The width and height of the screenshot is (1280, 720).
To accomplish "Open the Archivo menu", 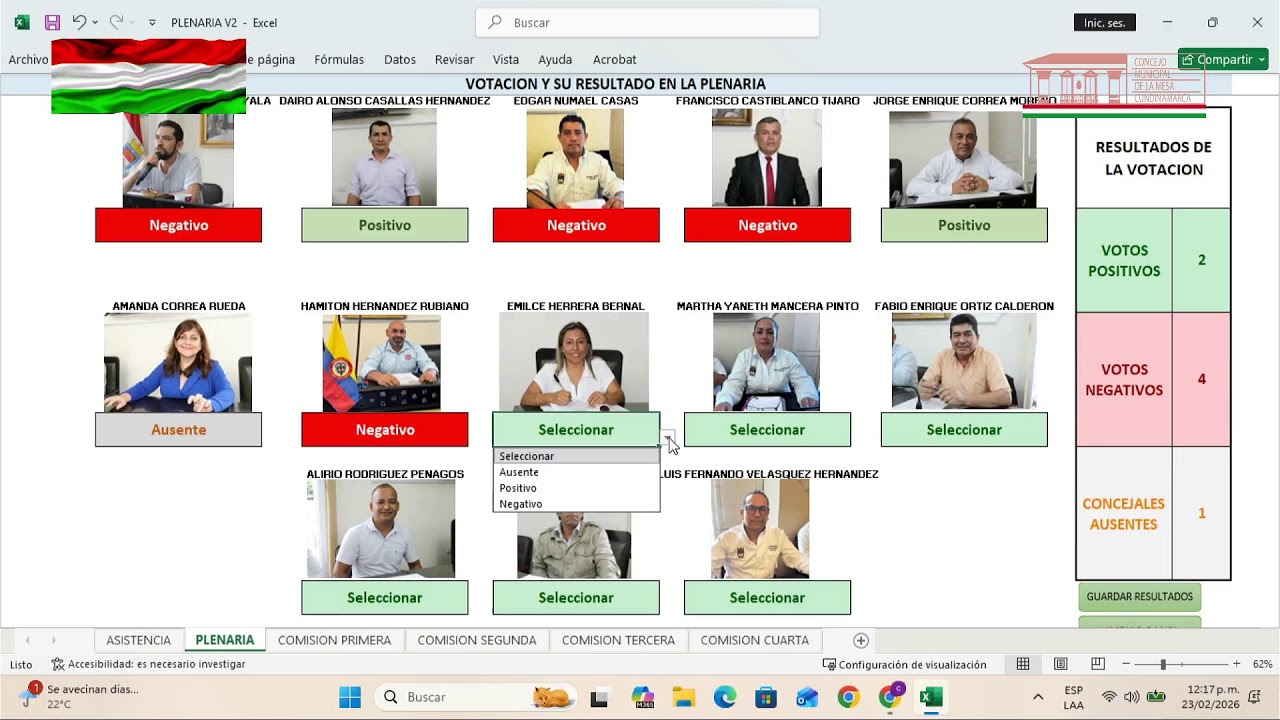I will point(28,60).
